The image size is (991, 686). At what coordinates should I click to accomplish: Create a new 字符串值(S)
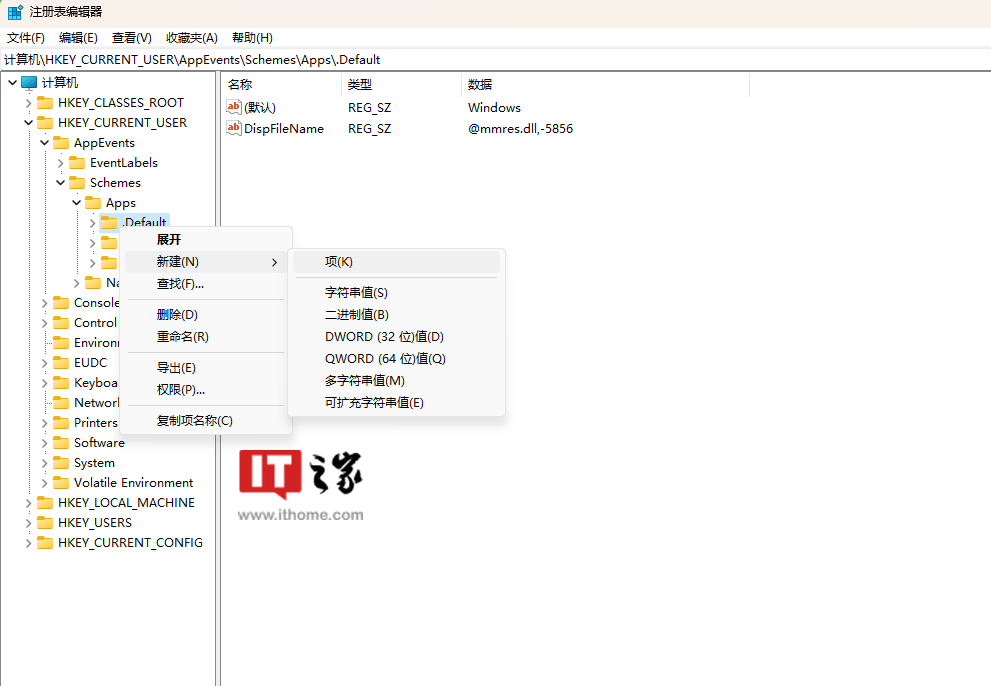tap(396, 293)
